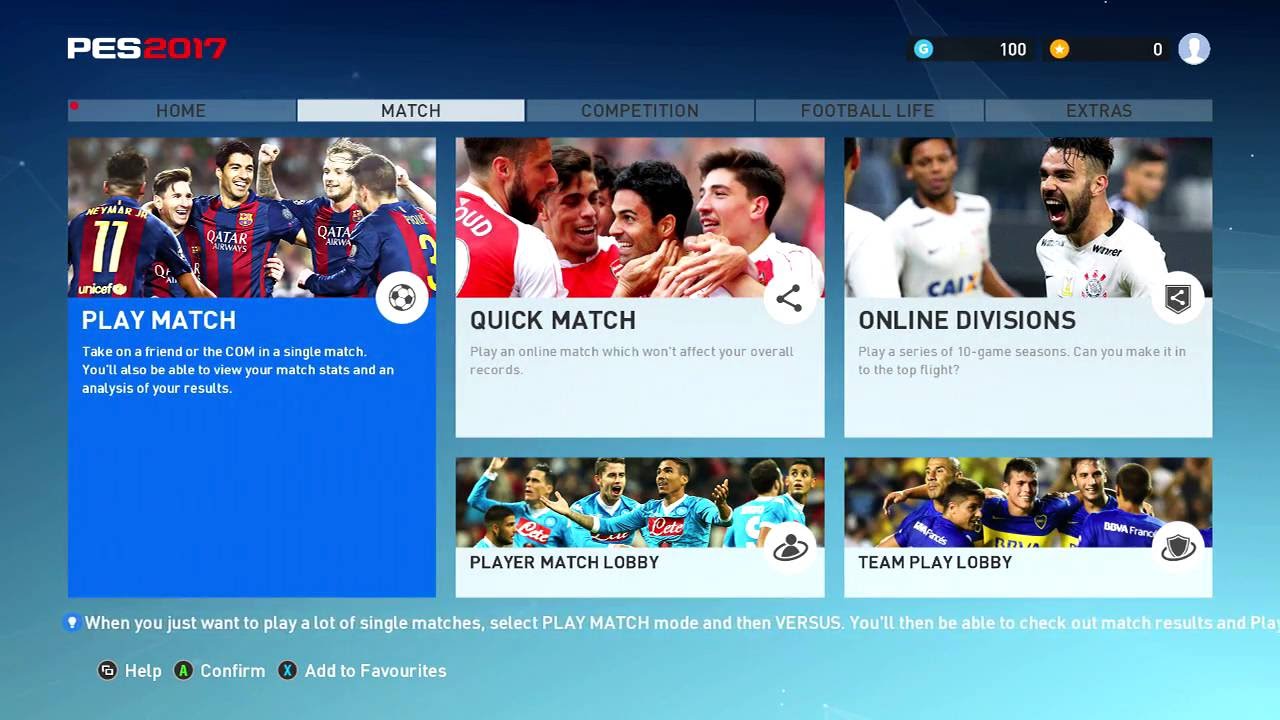
Task: Click the GP balance value 100
Action: [1013, 49]
